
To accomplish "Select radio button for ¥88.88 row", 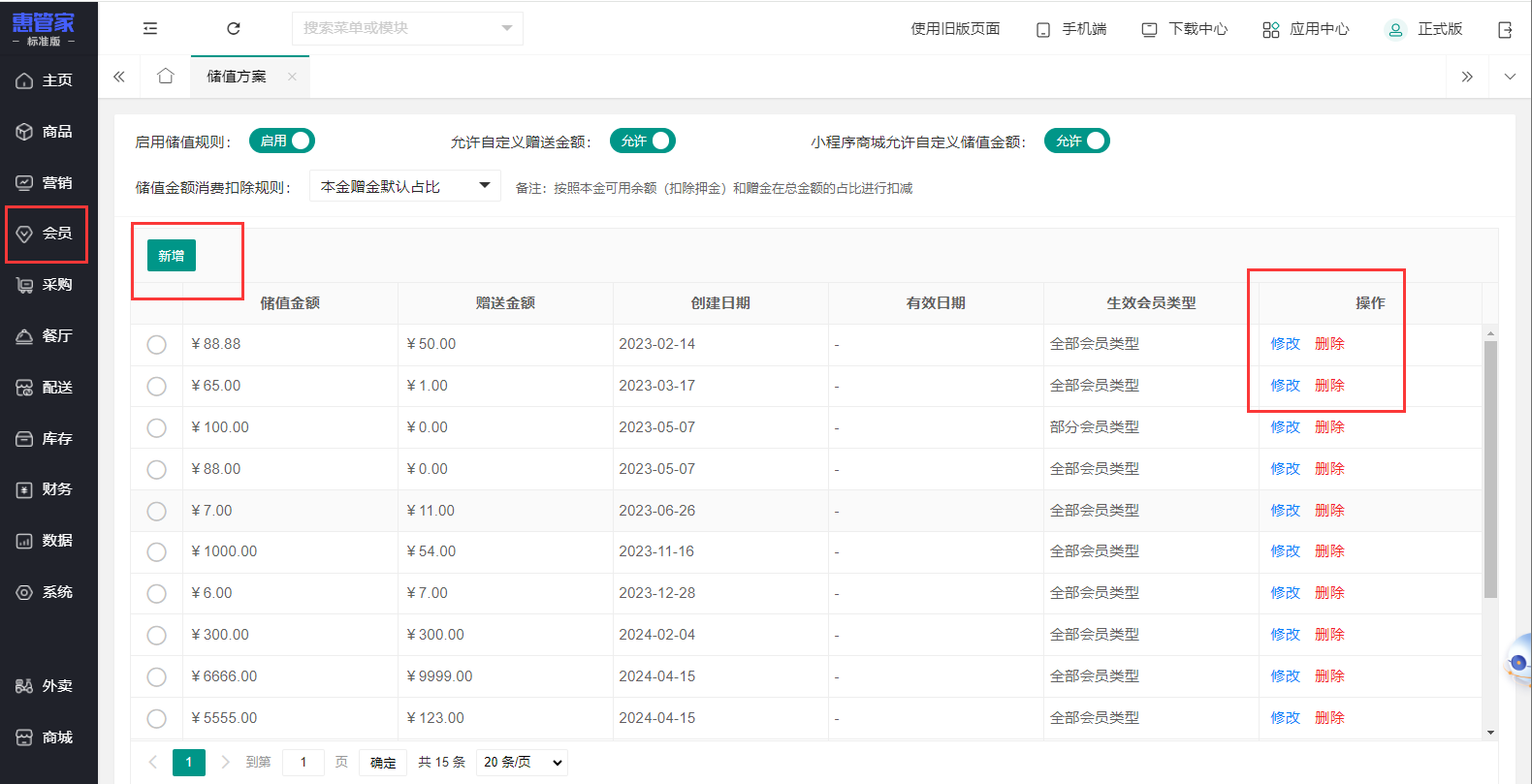I will click(x=156, y=345).
